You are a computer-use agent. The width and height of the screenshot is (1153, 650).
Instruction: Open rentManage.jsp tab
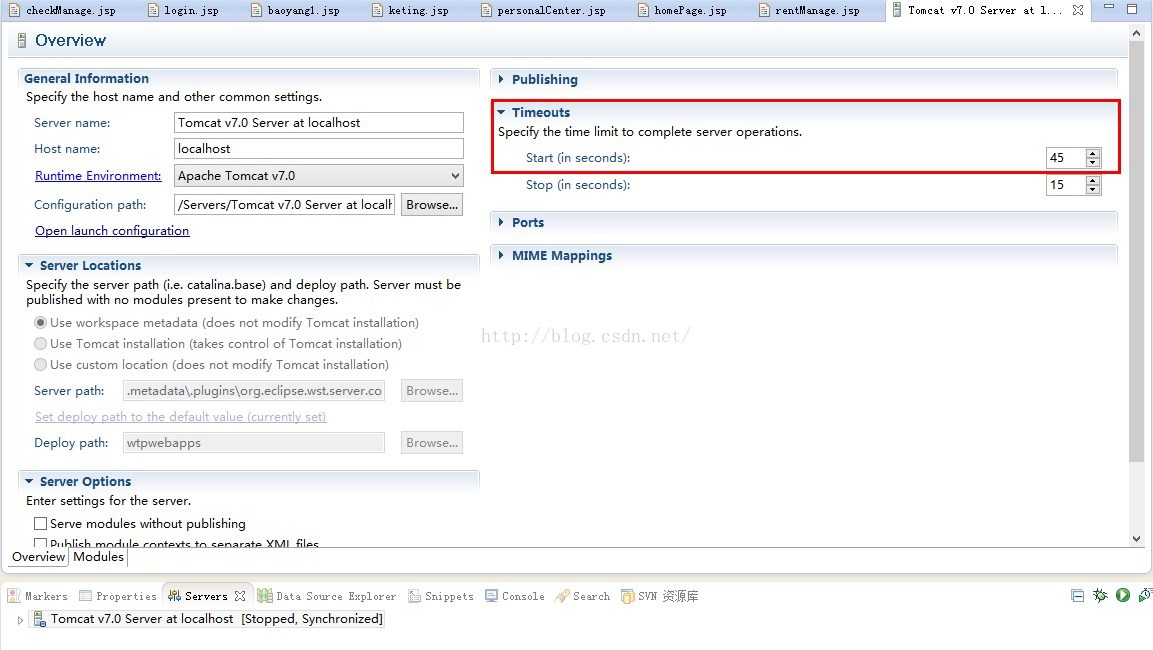(809, 10)
